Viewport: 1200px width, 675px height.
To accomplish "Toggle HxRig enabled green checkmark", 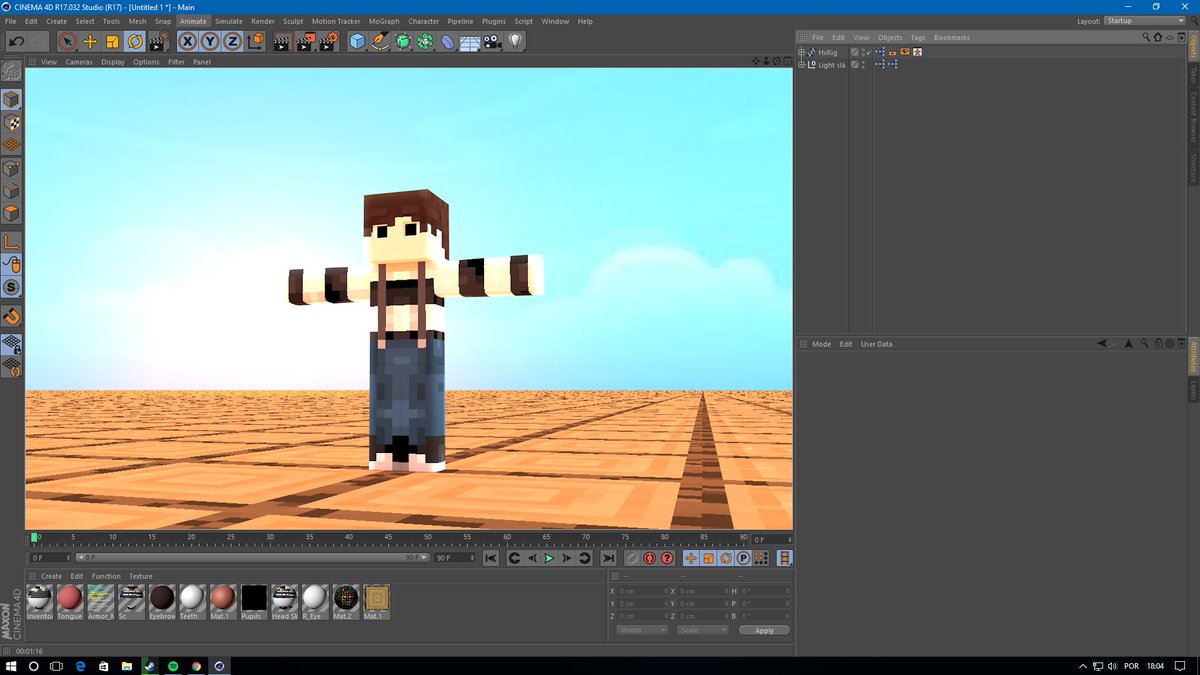I will [x=868, y=52].
